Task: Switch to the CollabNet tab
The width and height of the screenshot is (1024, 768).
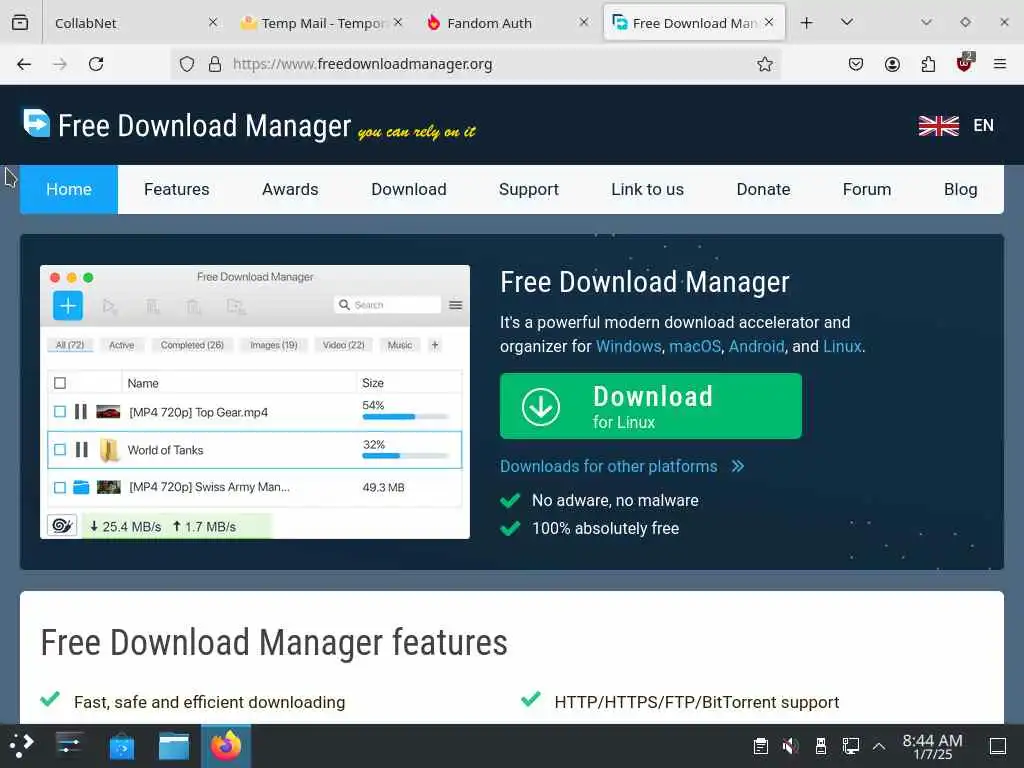Action: pyautogui.click(x=131, y=23)
